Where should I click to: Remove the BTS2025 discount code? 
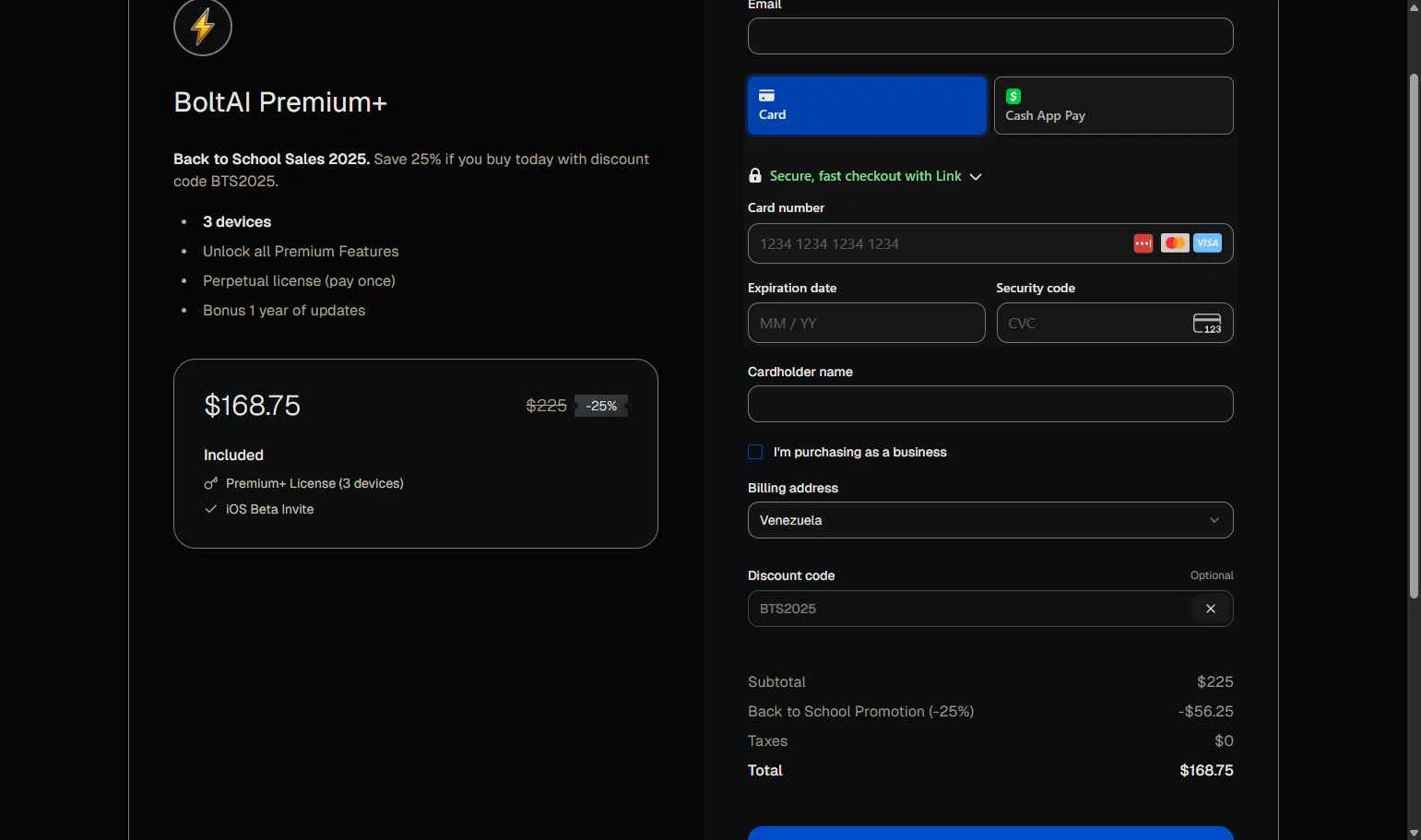tap(1211, 609)
